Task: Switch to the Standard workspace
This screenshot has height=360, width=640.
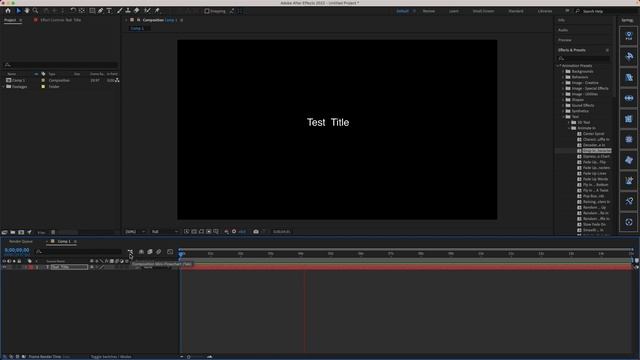Action: pyautogui.click(x=516, y=11)
